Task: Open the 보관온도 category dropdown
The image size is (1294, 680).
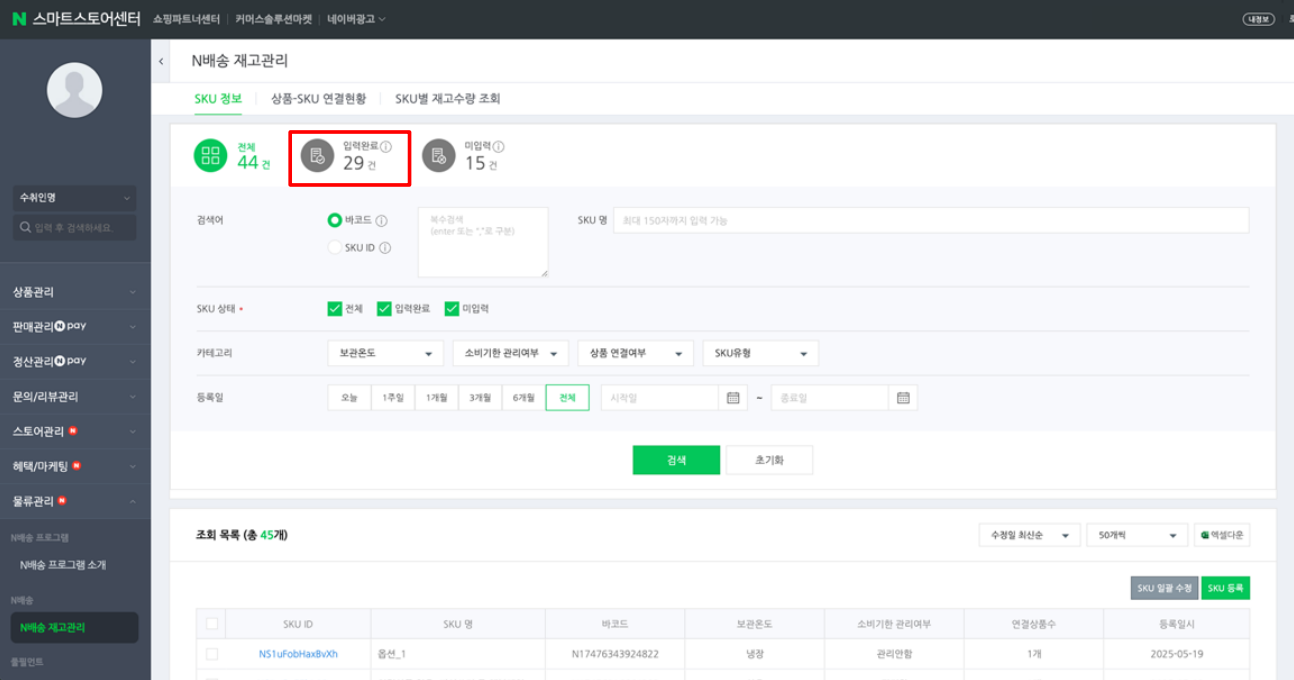Action: point(386,354)
